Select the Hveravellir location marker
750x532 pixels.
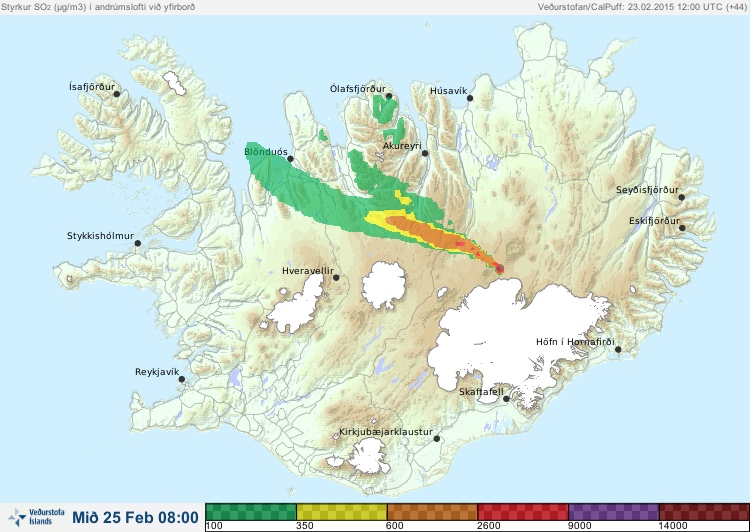pyautogui.click(x=336, y=277)
